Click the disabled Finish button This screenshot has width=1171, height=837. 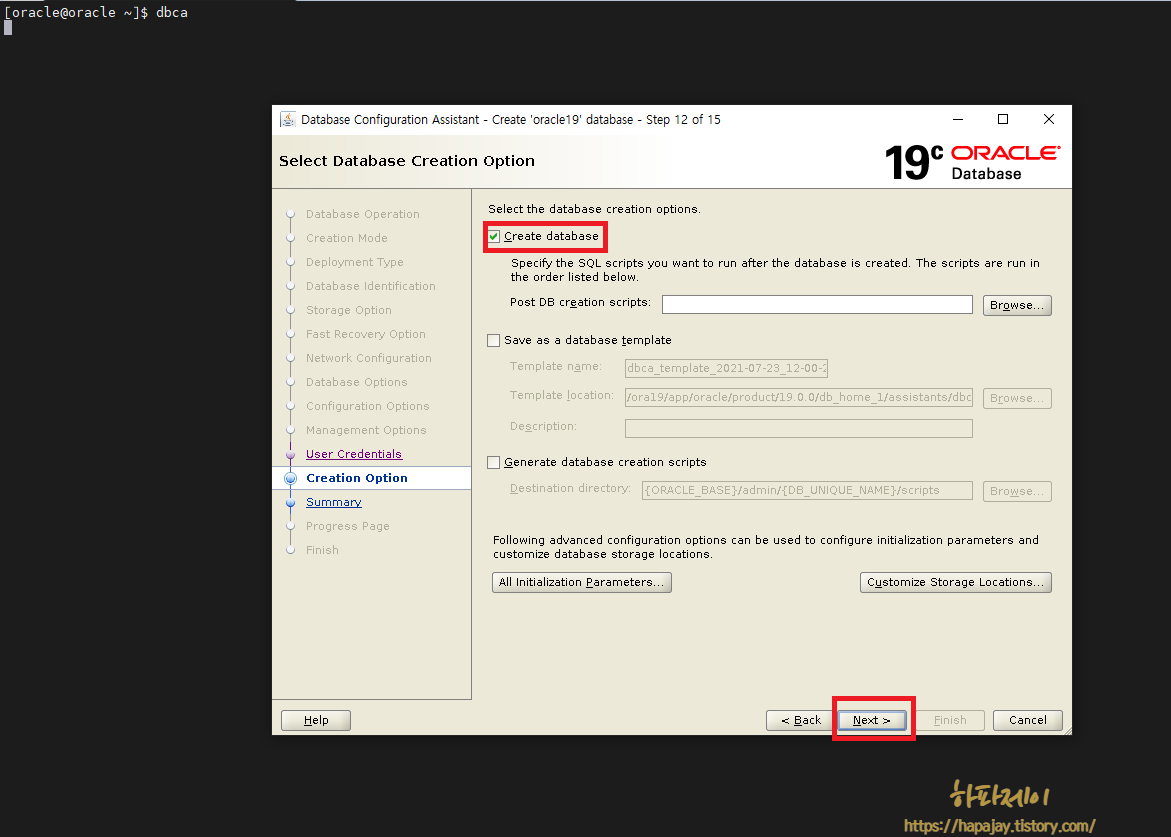949,721
